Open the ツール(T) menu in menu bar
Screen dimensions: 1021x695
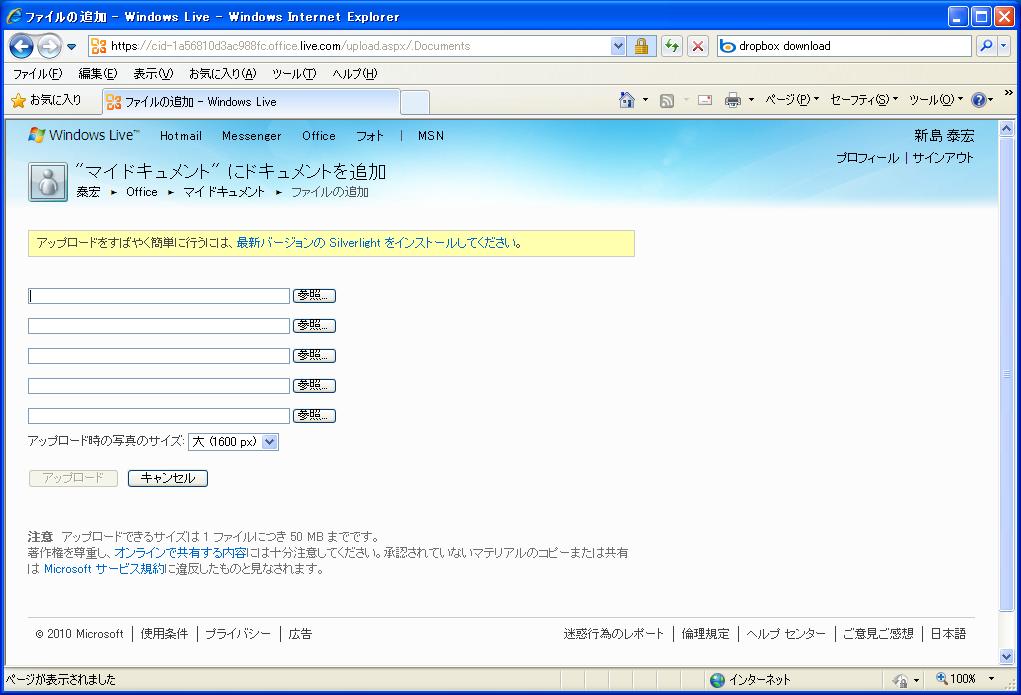pyautogui.click(x=294, y=74)
